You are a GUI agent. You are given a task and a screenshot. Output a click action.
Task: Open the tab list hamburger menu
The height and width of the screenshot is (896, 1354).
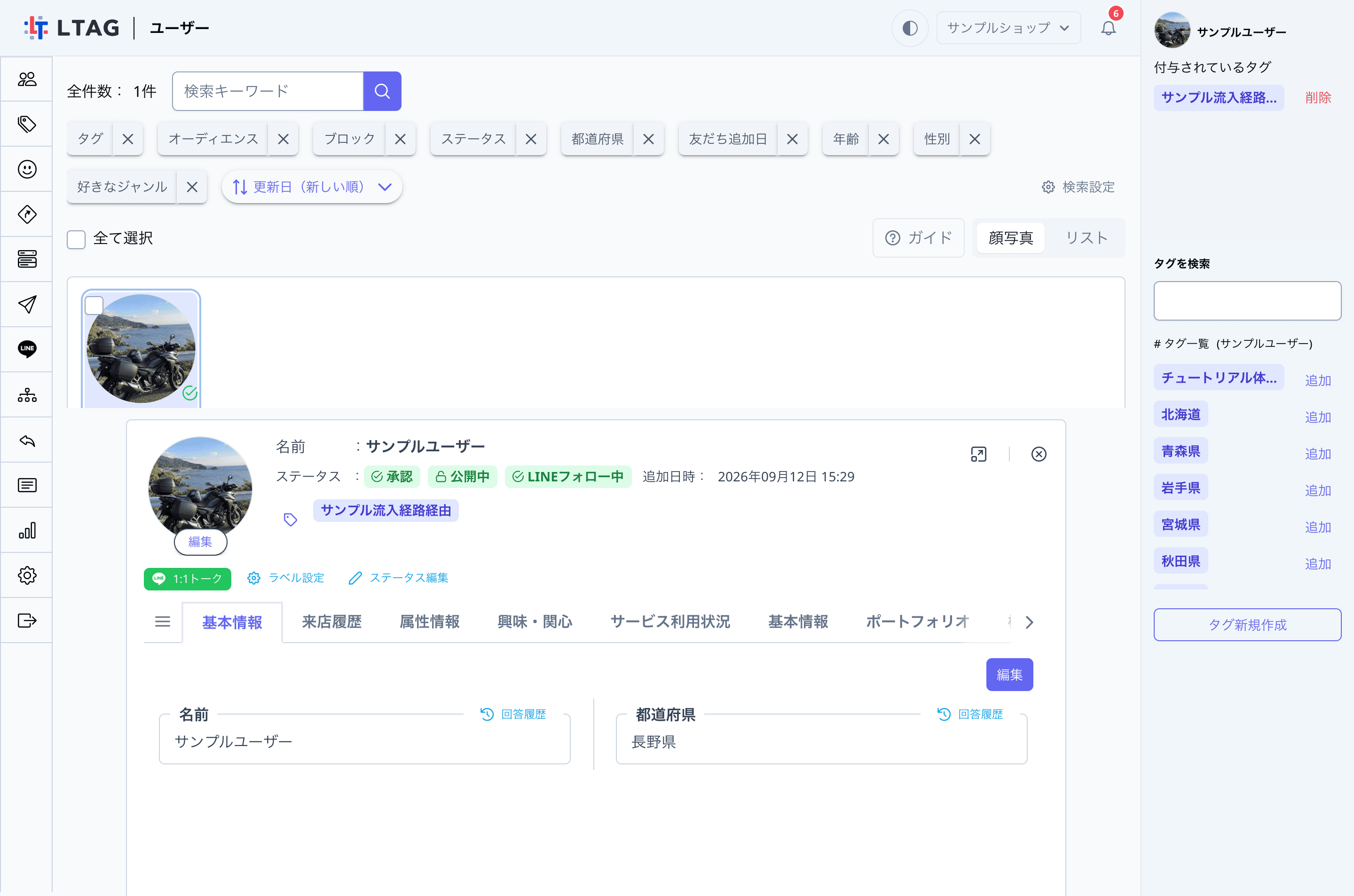(x=163, y=622)
